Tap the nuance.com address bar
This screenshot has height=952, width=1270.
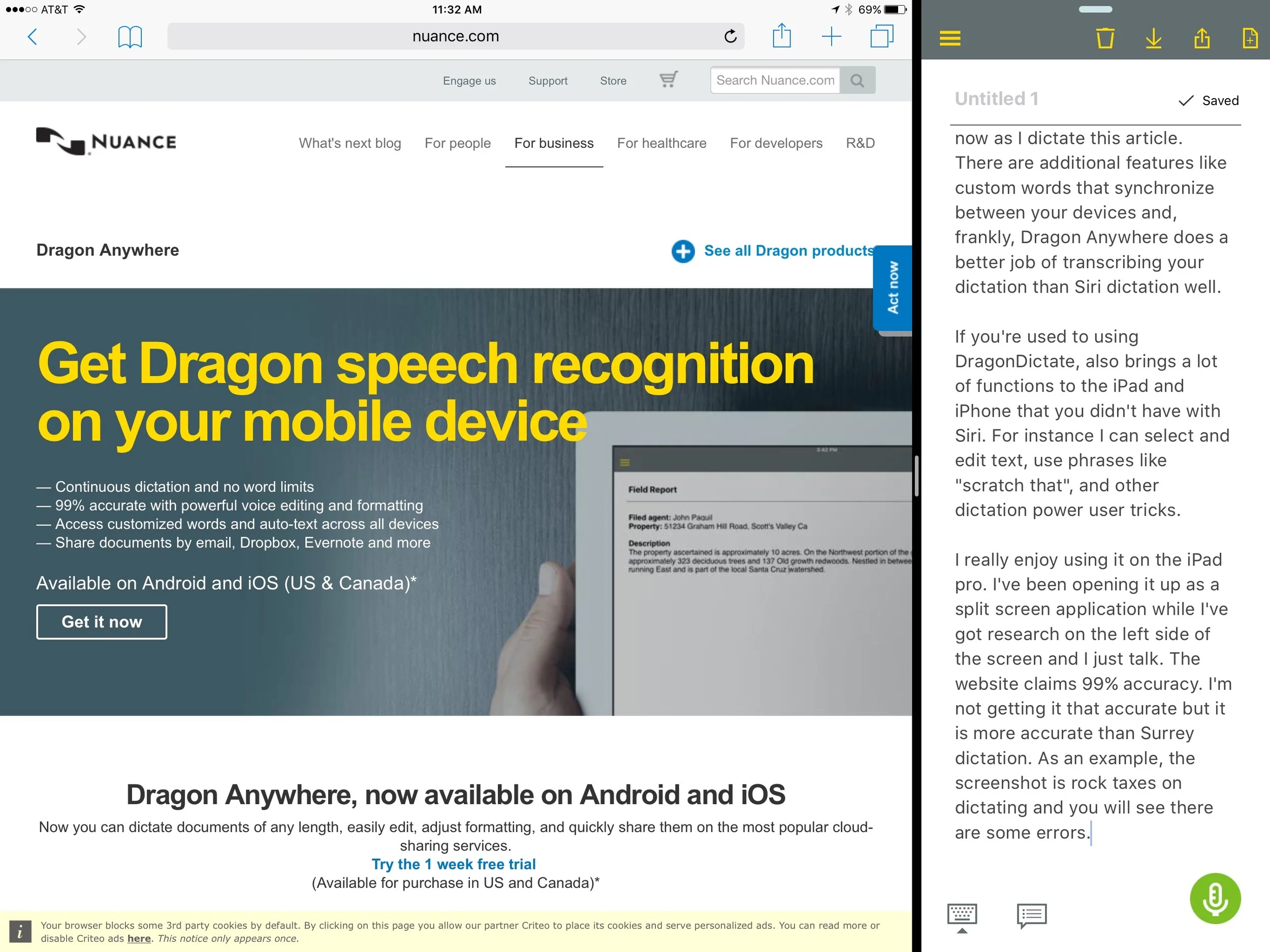tap(455, 36)
